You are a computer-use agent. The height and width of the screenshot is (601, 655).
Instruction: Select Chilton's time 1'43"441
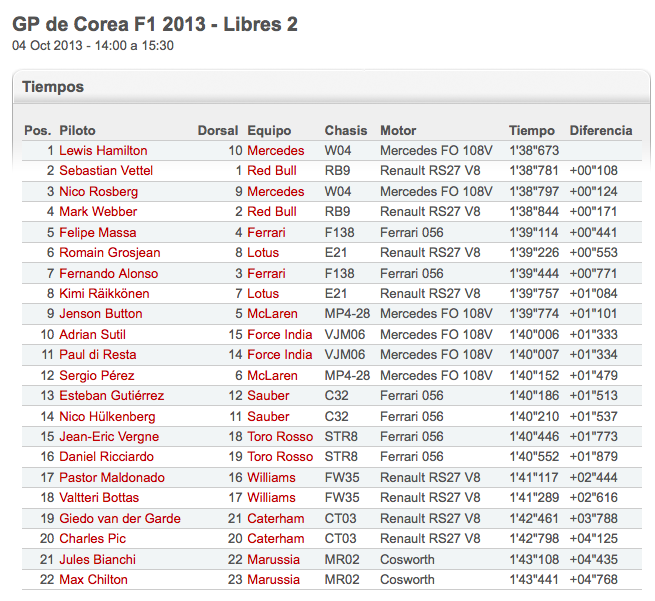pos(534,579)
